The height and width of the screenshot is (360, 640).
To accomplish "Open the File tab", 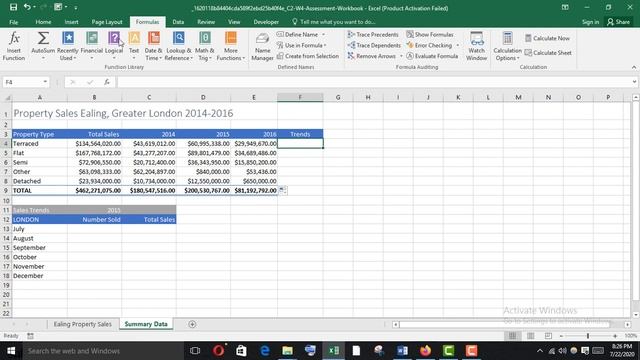I will pyautogui.click(x=13, y=22).
